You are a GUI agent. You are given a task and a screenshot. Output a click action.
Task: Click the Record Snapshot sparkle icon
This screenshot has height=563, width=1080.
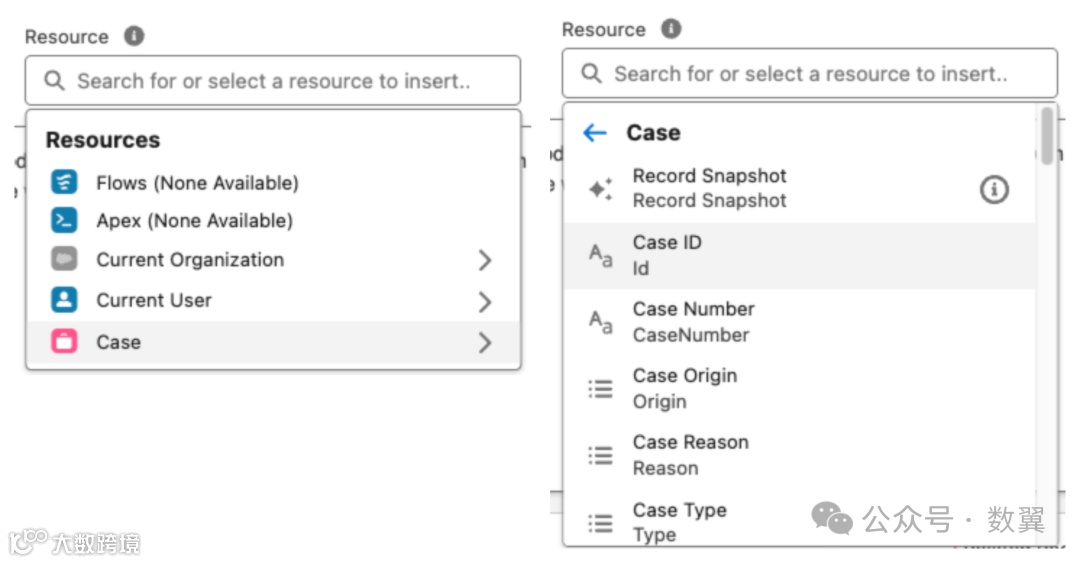600,188
